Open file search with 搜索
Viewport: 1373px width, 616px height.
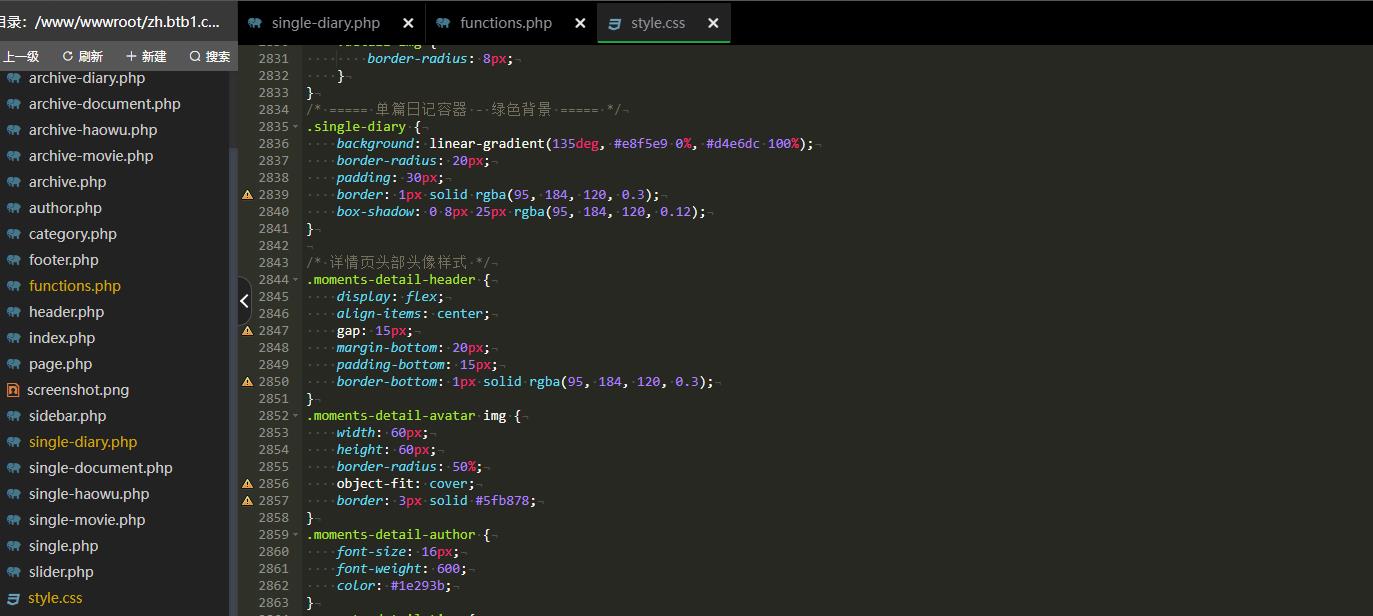210,57
